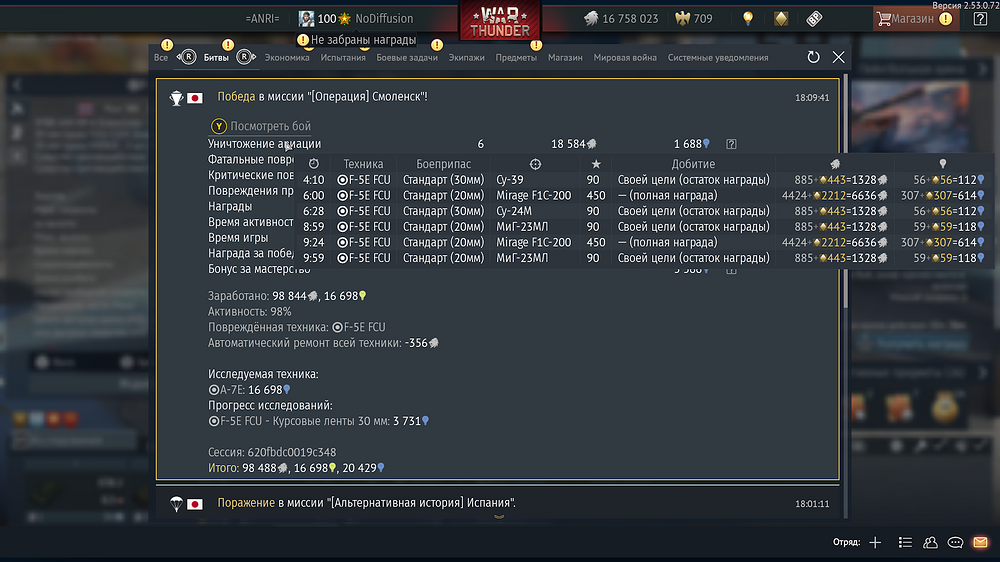The height and width of the screenshot is (562, 1000).
Task: Open the help question mark top right
Action: click(980, 18)
